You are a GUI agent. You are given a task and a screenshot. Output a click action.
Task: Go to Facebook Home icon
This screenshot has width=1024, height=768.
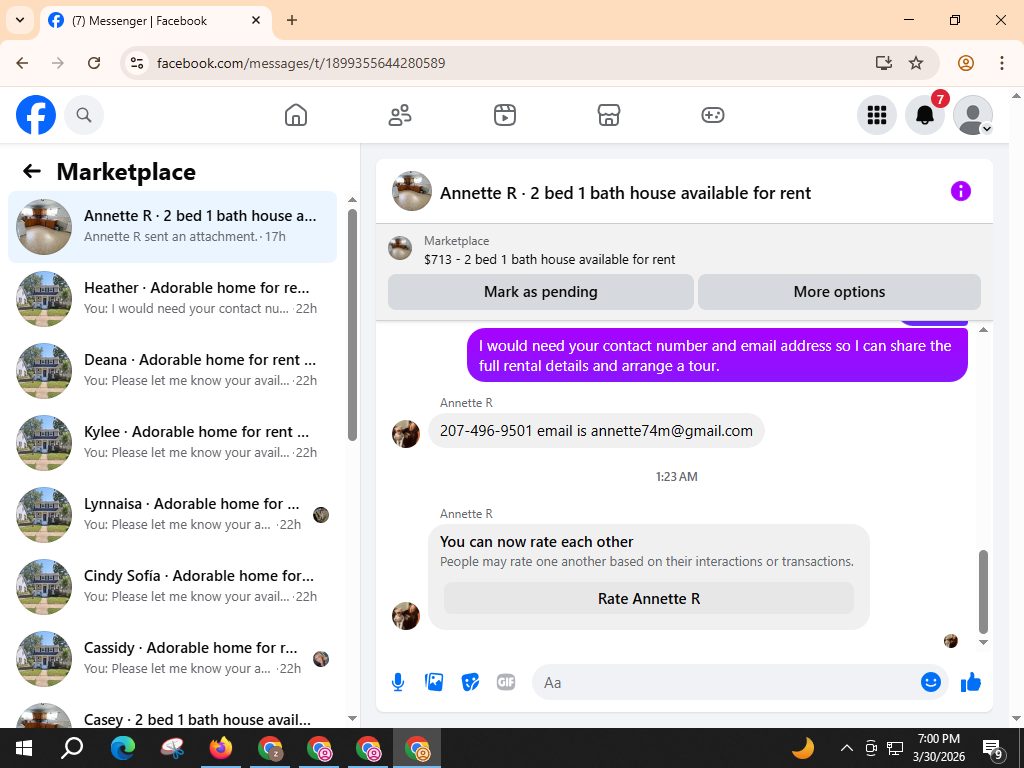pos(296,115)
